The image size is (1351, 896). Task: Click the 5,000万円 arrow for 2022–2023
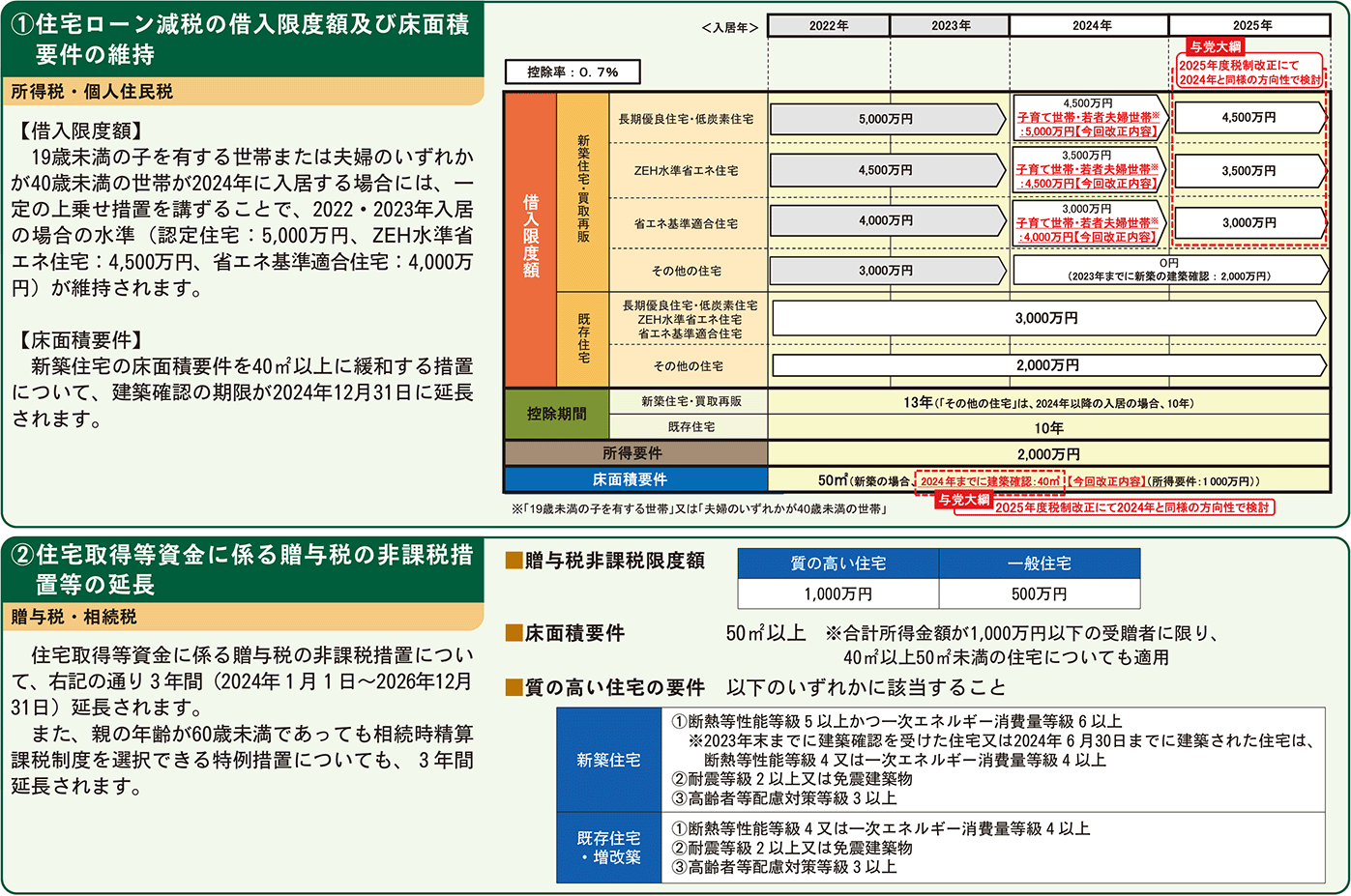888,119
